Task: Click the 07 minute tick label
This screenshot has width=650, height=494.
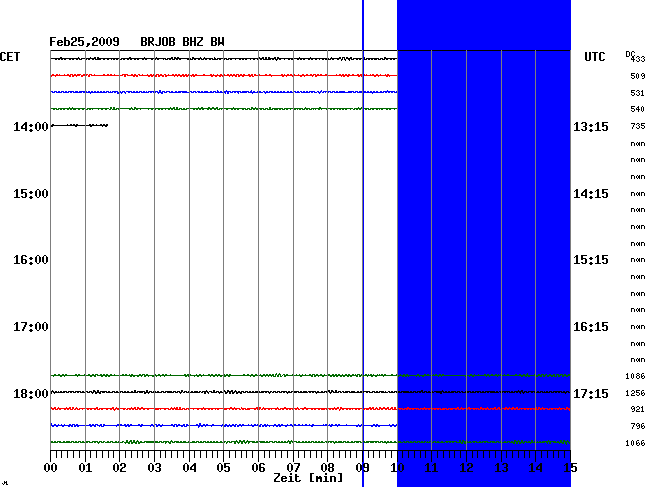Action: (x=293, y=468)
